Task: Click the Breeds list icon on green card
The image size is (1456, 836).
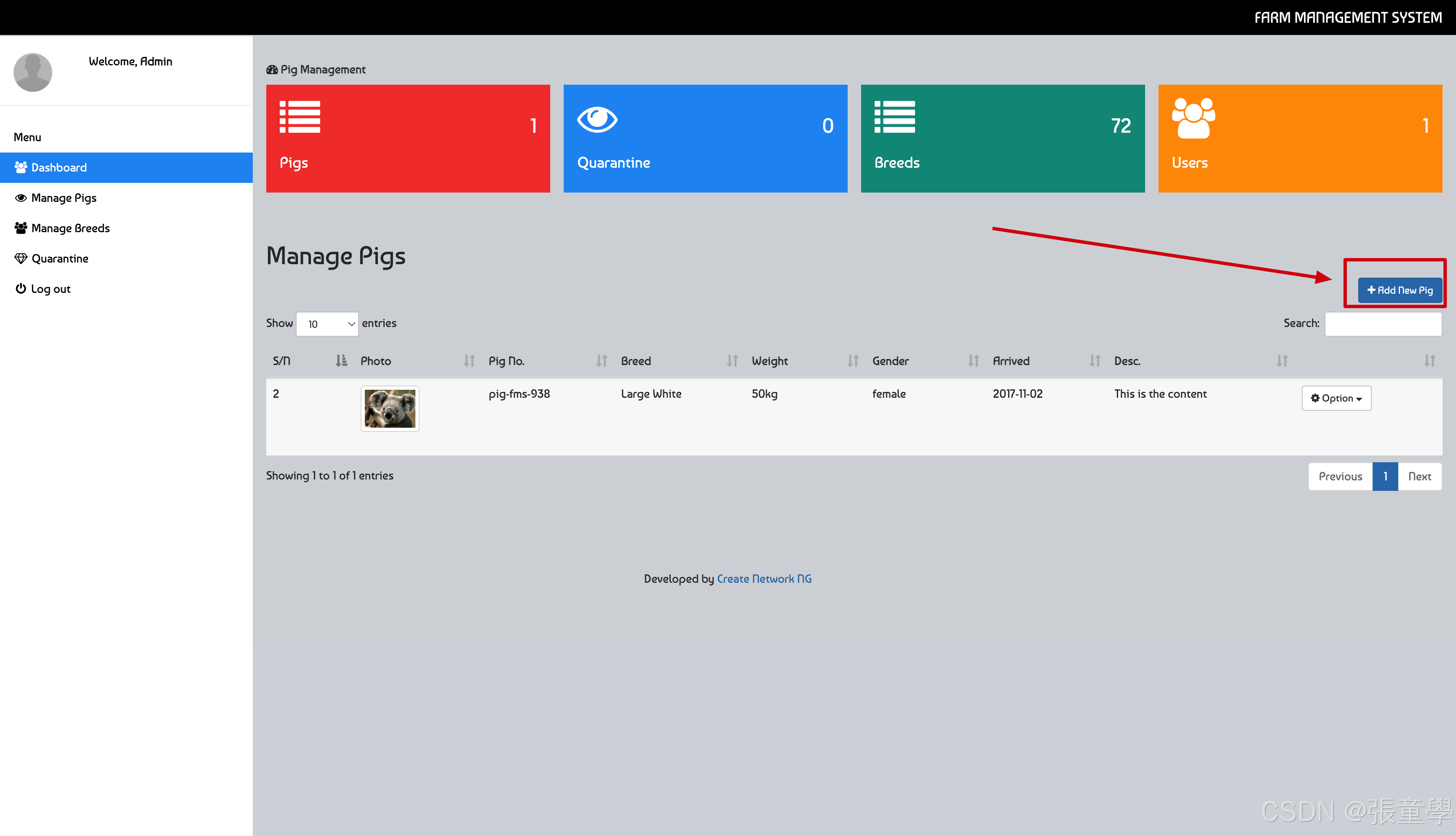Action: [894, 117]
